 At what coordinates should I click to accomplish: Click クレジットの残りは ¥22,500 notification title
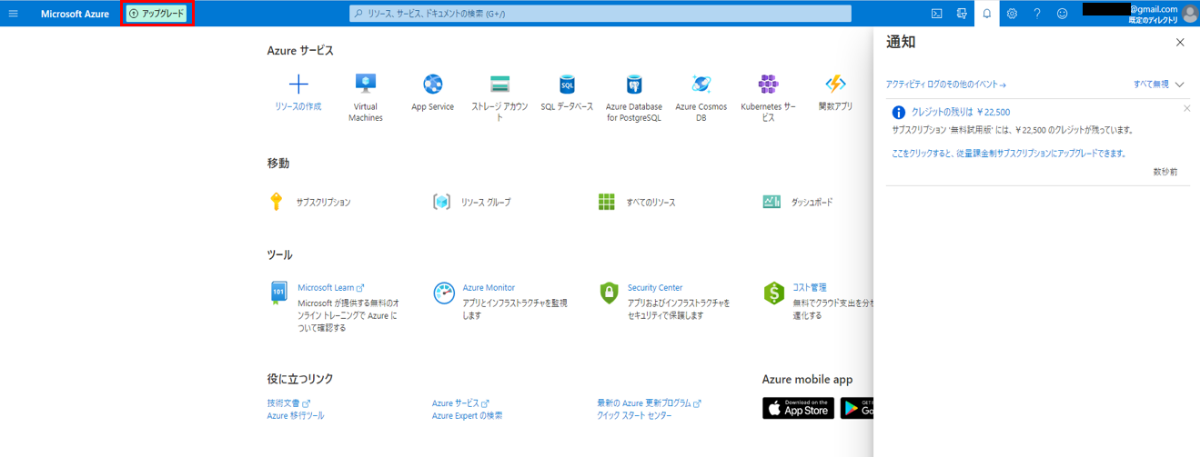point(960,112)
